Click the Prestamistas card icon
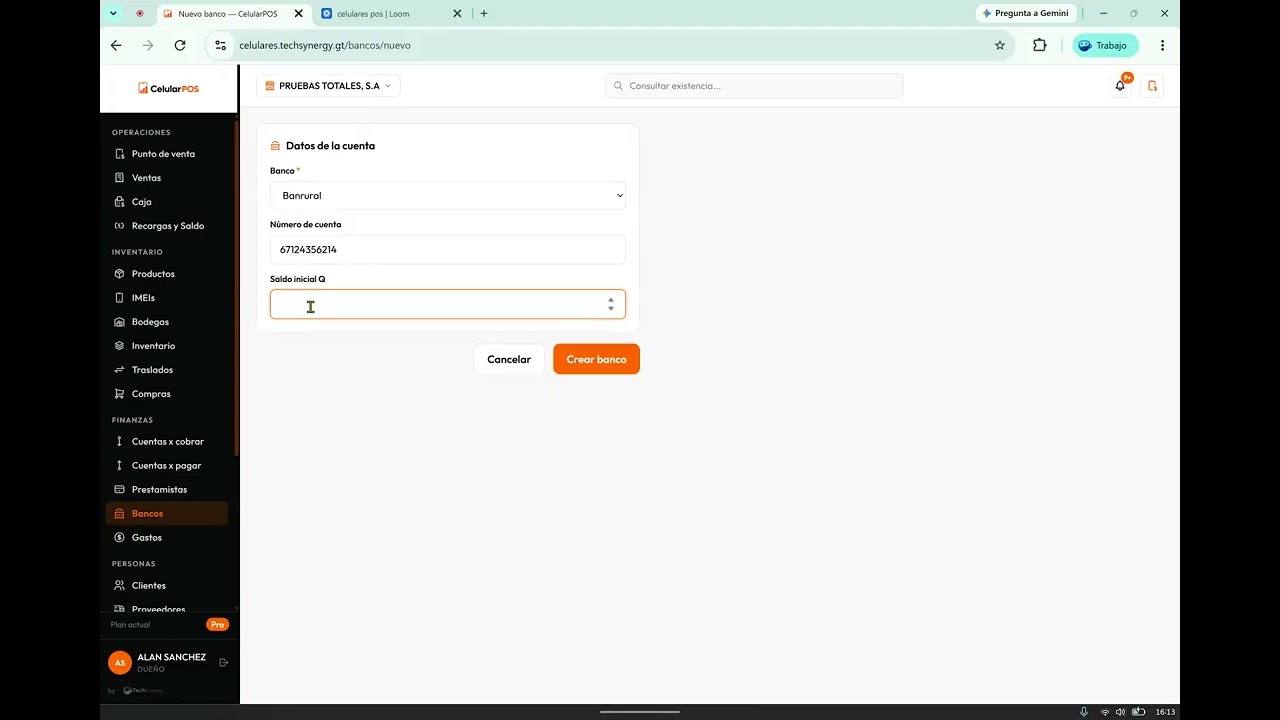Image resolution: width=1280 pixels, height=720 pixels. tap(119, 490)
